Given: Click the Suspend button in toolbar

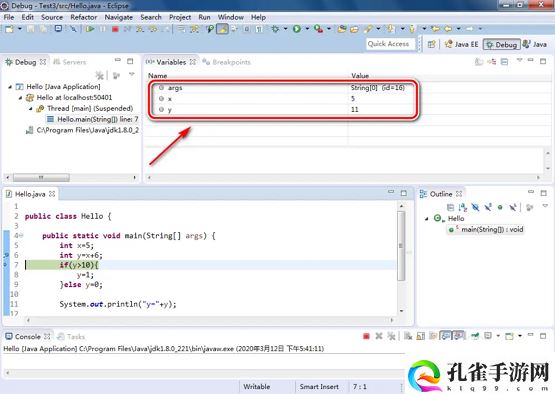Looking at the screenshot, I should (x=103, y=29).
